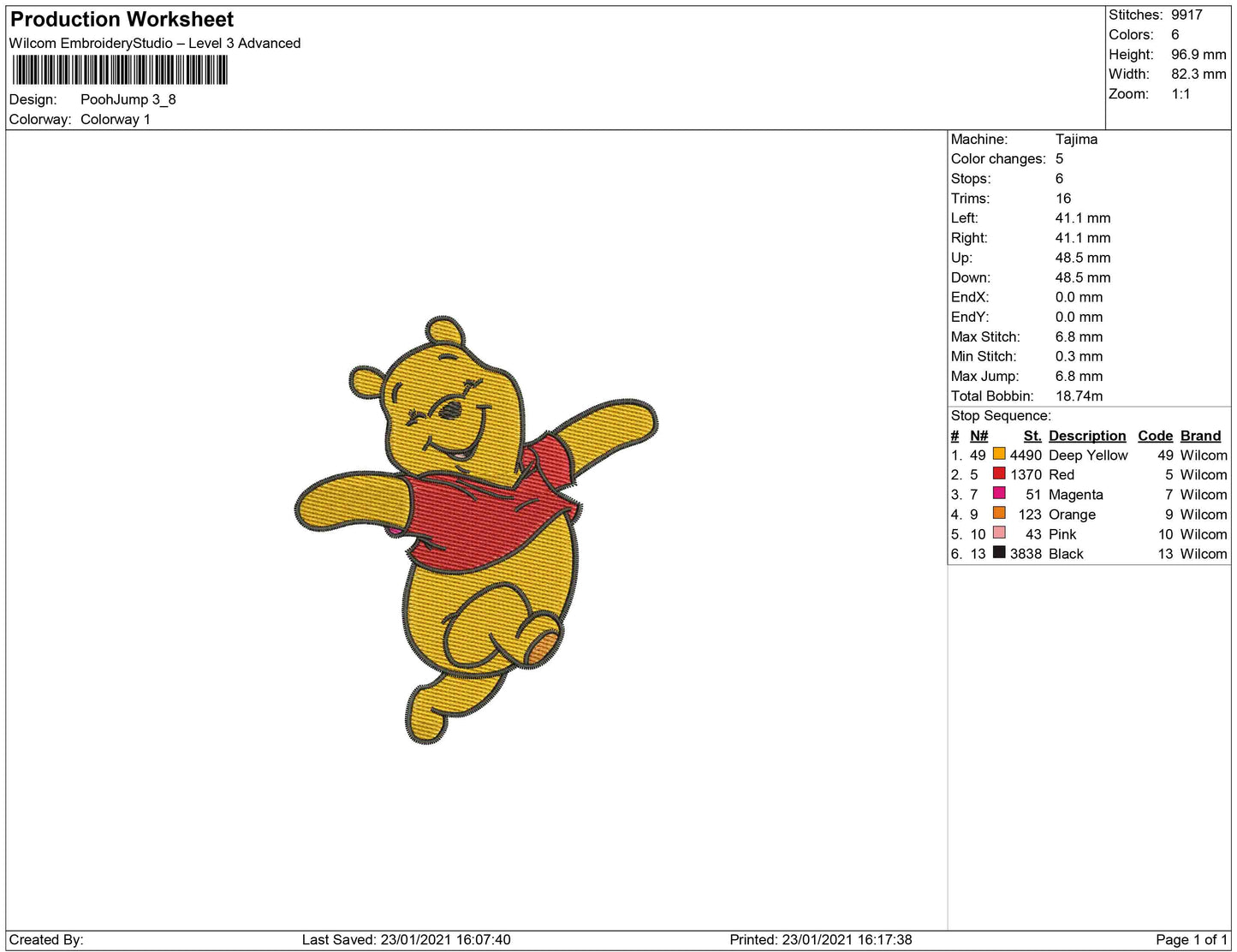This screenshot has height=952, width=1237.
Task: Click the 'Color changes:' label
Action: click(x=998, y=158)
